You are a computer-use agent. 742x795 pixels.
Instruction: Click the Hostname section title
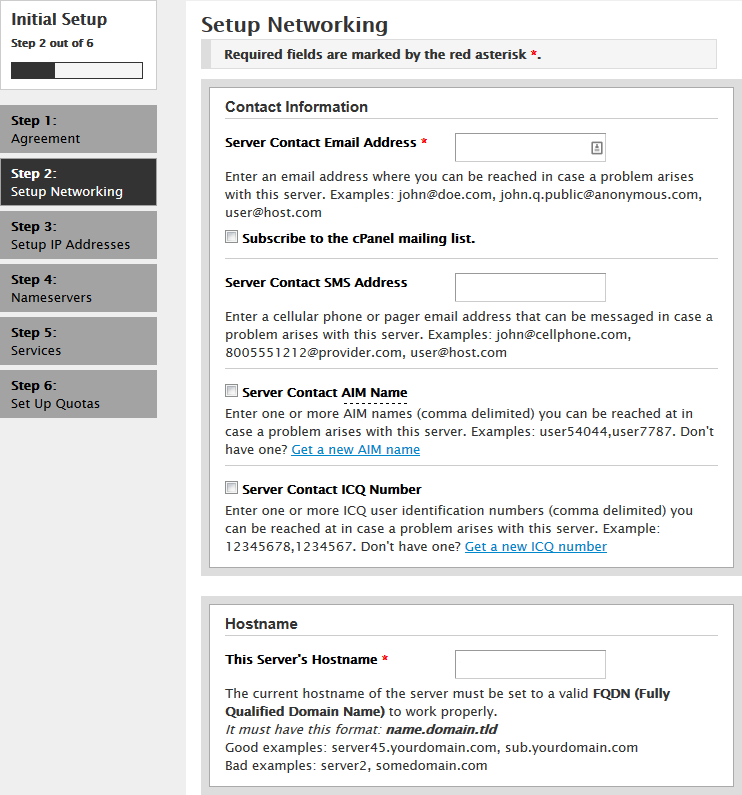261,624
